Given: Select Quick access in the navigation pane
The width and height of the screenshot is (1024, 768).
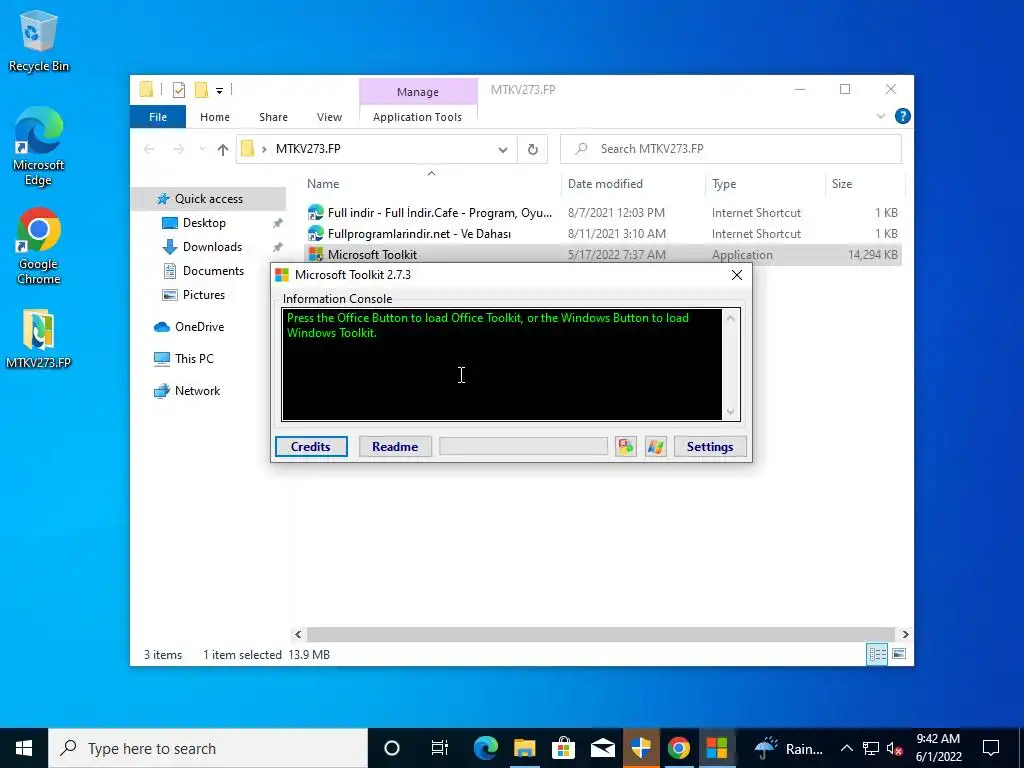Looking at the screenshot, I should tap(209, 199).
